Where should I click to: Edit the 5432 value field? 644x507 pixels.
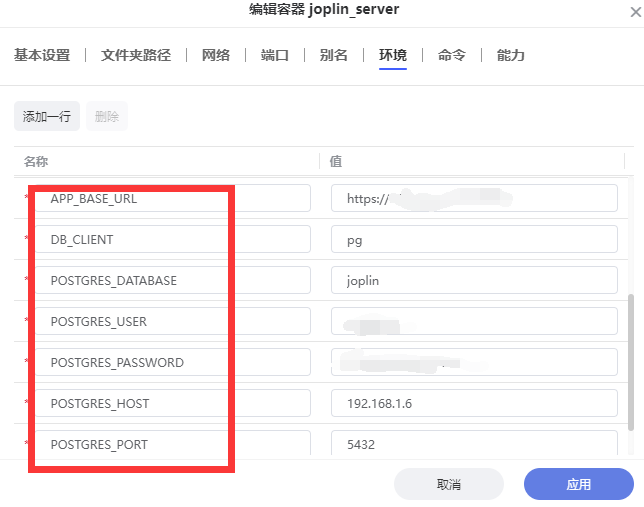point(474,443)
